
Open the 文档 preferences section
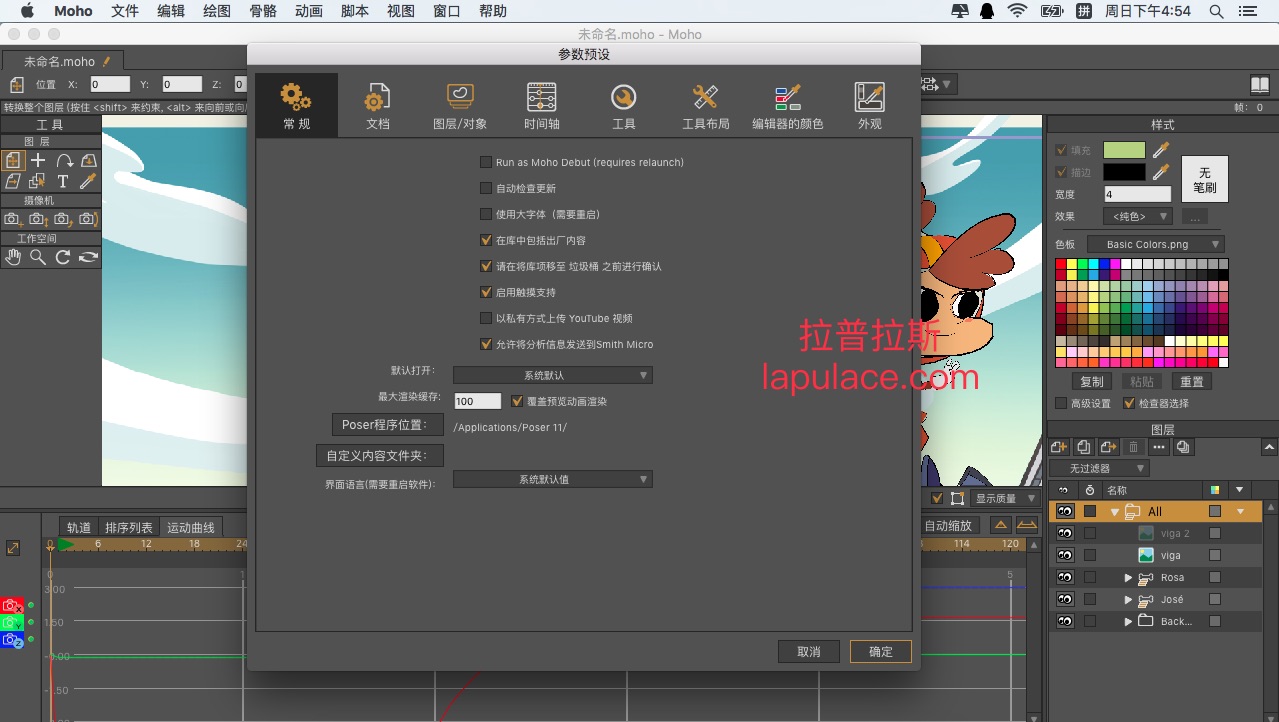point(378,106)
